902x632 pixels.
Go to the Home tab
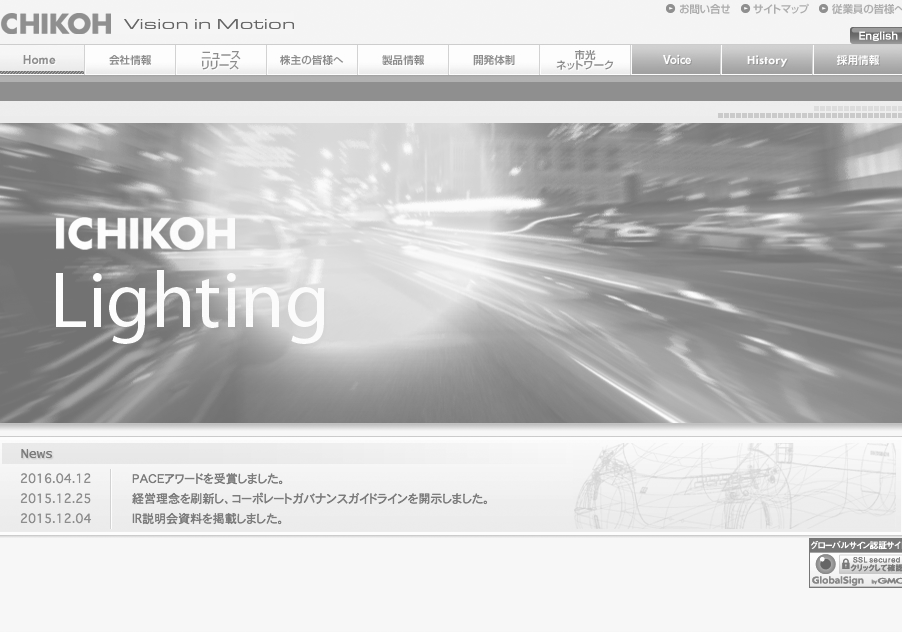[42, 60]
